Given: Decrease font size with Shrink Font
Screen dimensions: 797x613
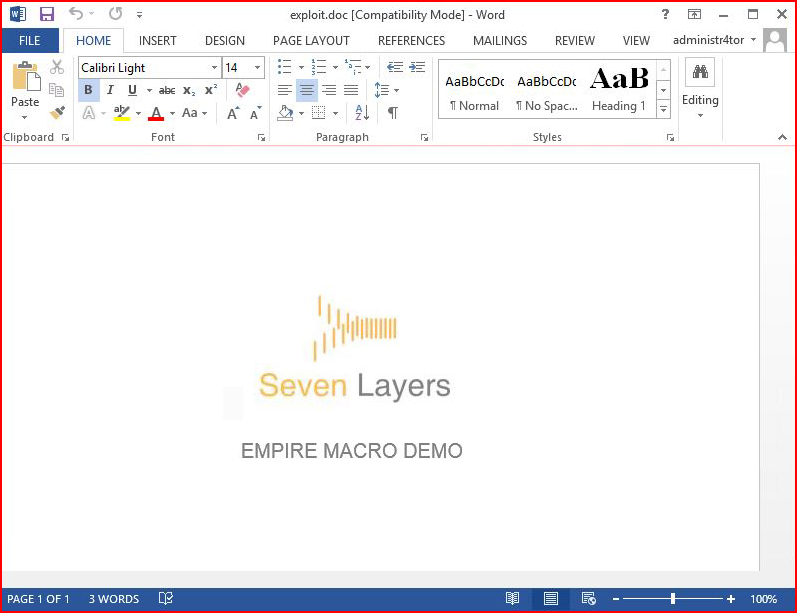Looking at the screenshot, I should (256, 113).
